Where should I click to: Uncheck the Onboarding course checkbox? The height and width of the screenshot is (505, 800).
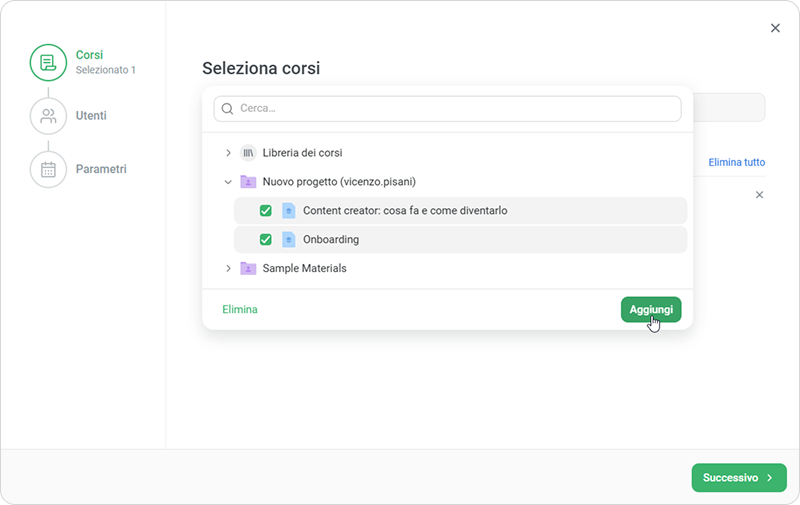click(x=266, y=239)
